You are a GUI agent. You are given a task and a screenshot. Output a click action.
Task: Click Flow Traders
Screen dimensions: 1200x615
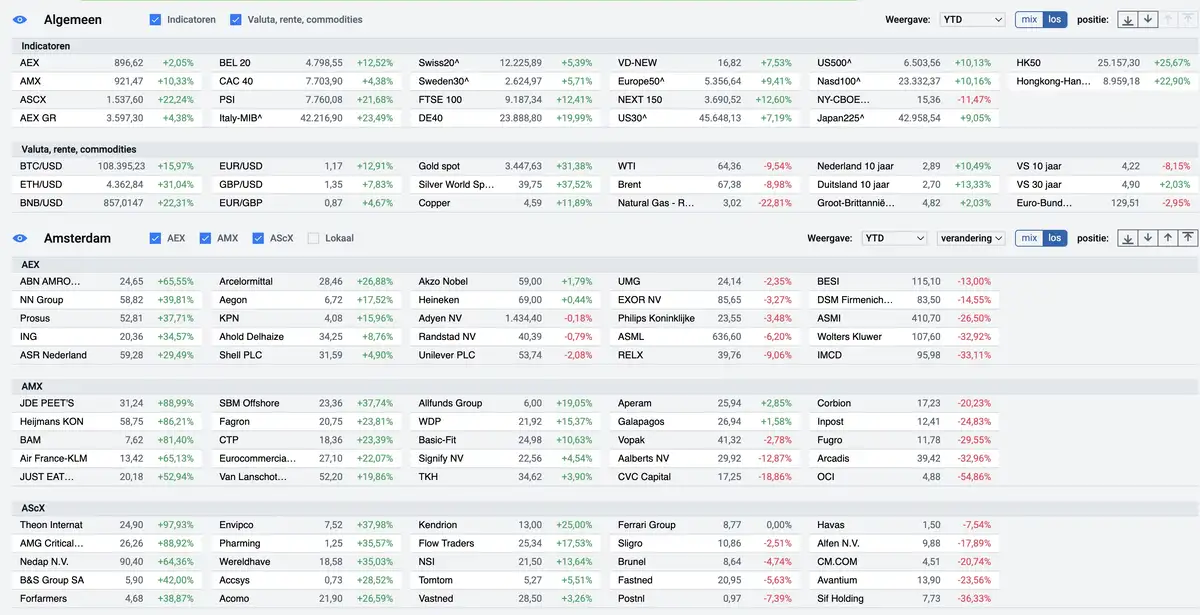click(446, 543)
